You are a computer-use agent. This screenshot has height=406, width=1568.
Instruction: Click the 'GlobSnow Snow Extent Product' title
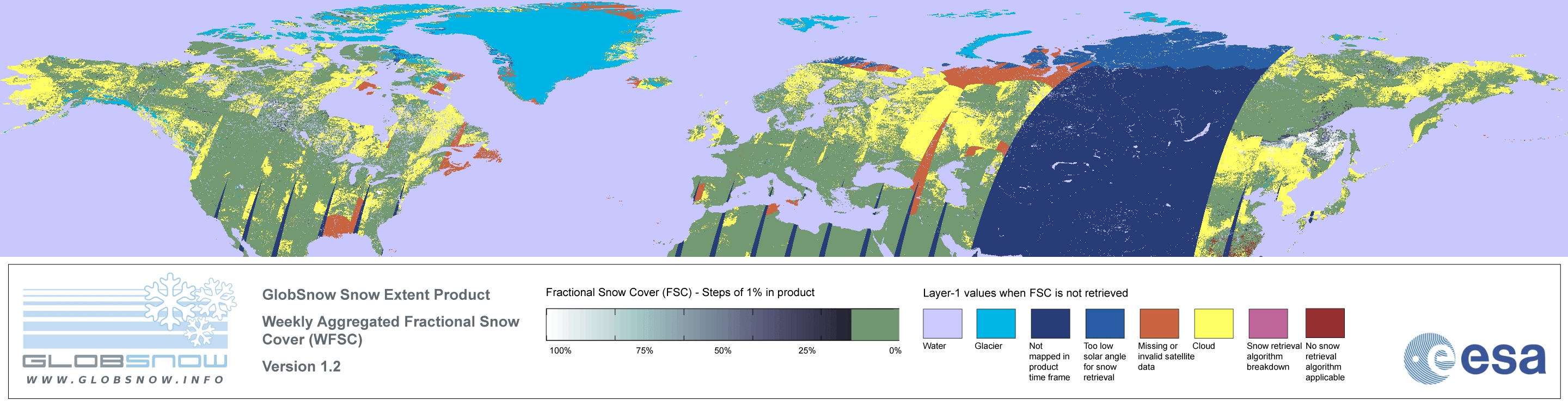[x=376, y=294]
